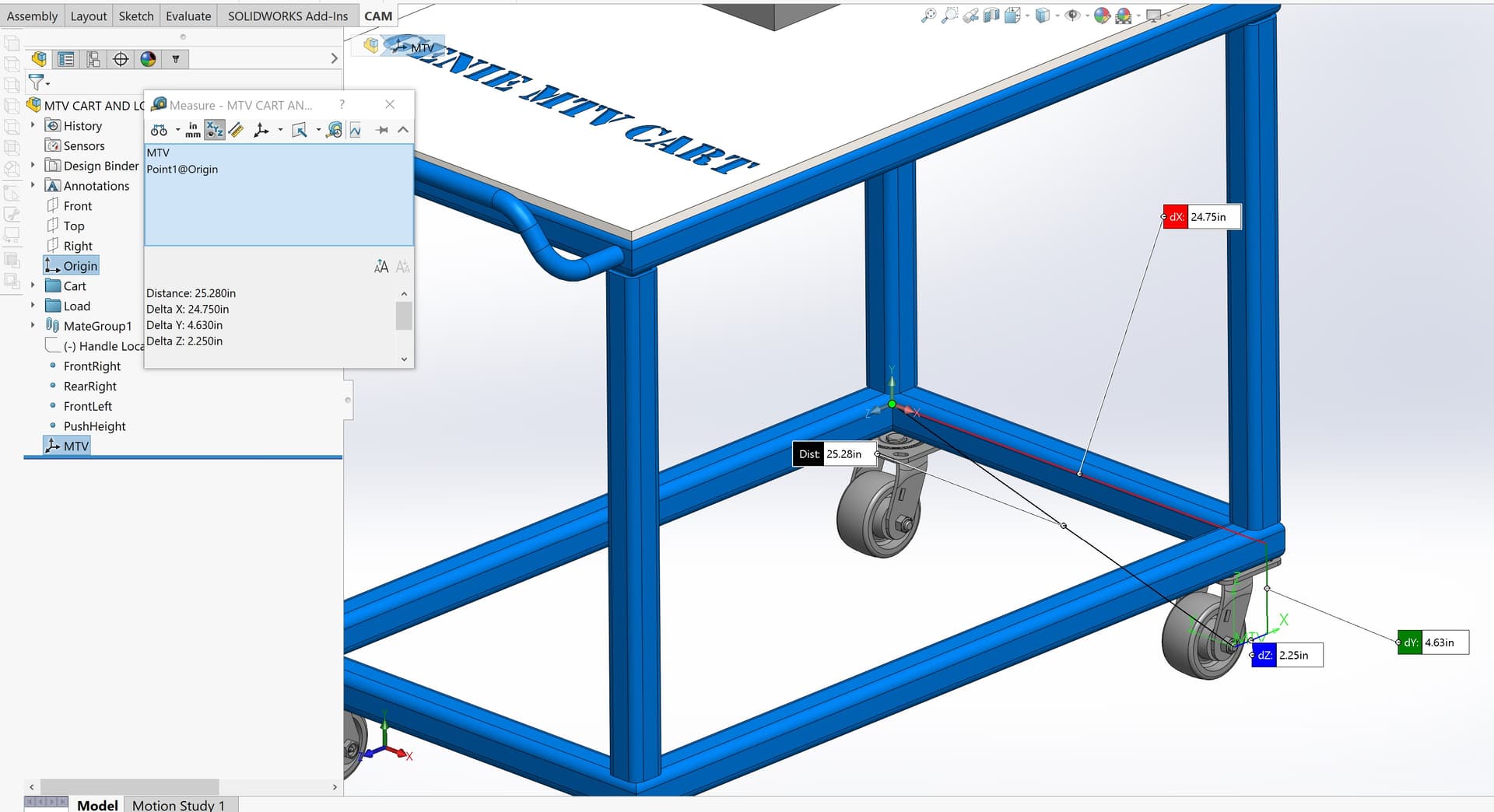Switch to the Assembly tab
Image resolution: width=1494 pixels, height=812 pixels.
click(32, 16)
